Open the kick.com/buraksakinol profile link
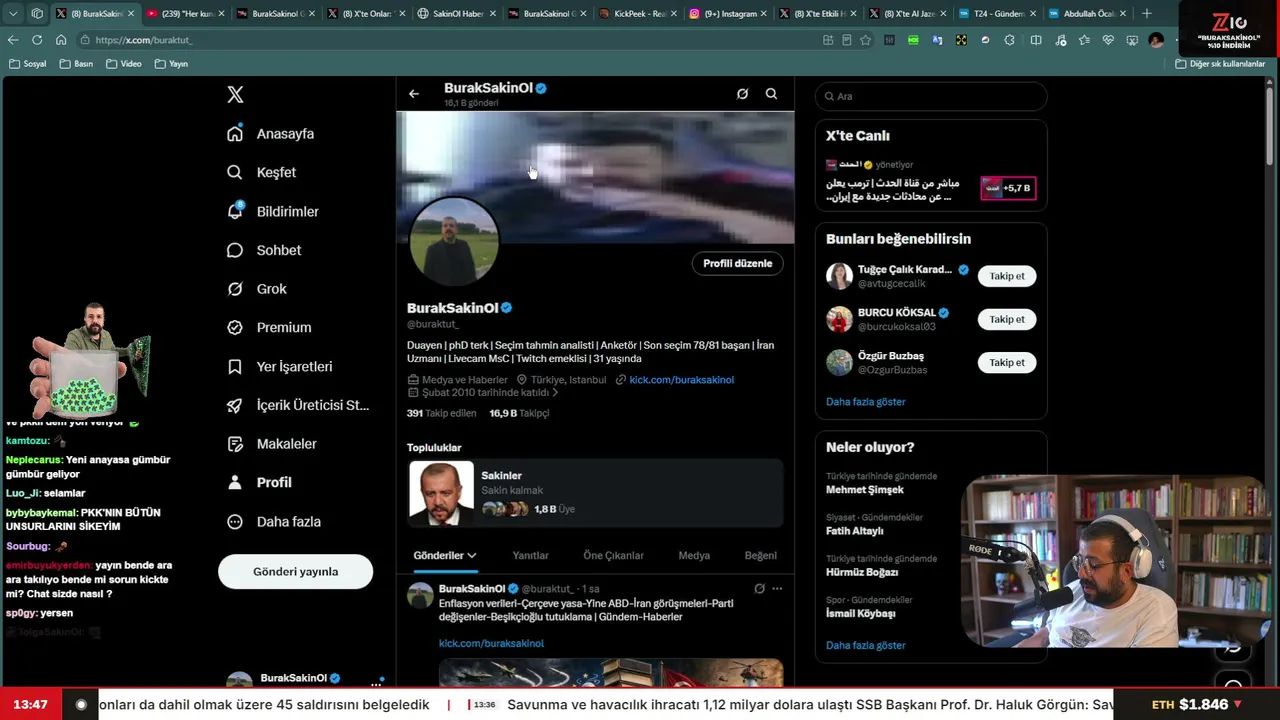Viewport: 1280px width, 720px height. coord(682,380)
